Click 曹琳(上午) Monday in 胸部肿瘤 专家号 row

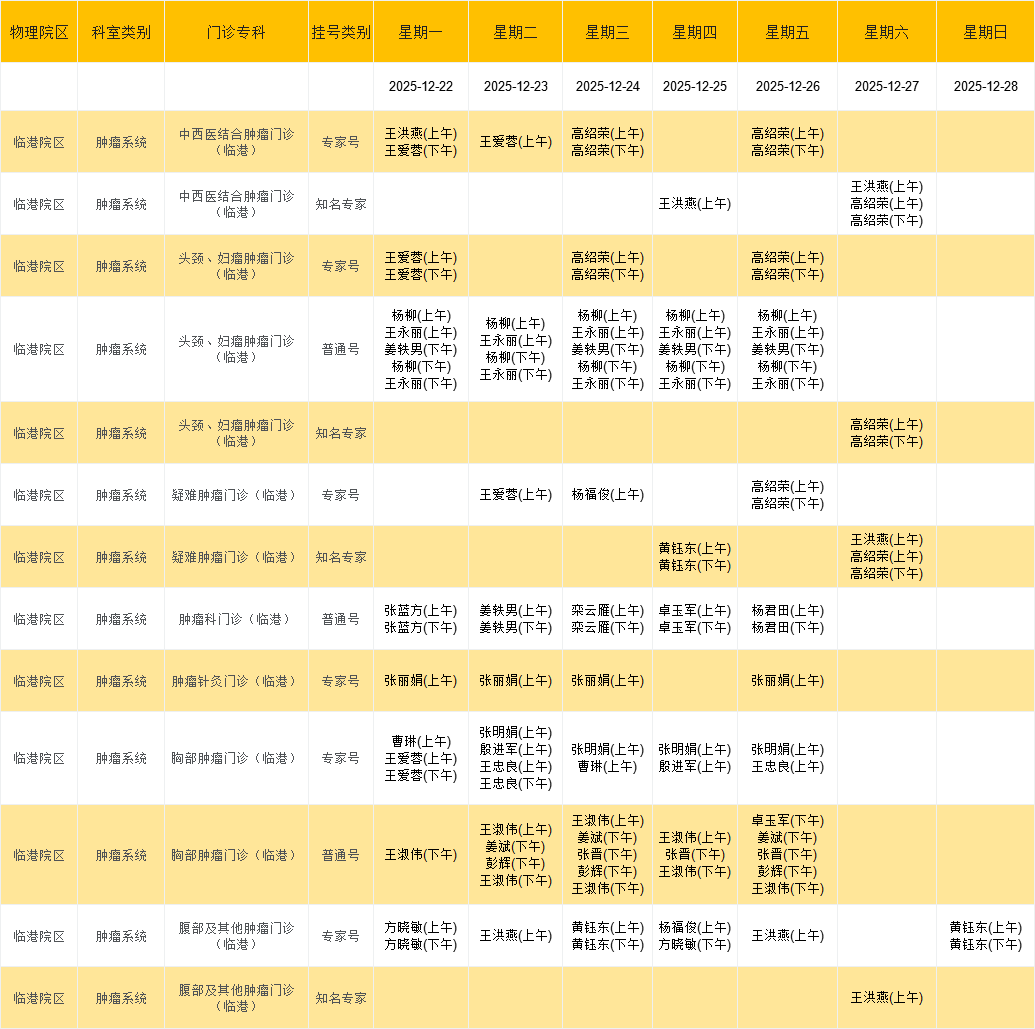[420, 741]
